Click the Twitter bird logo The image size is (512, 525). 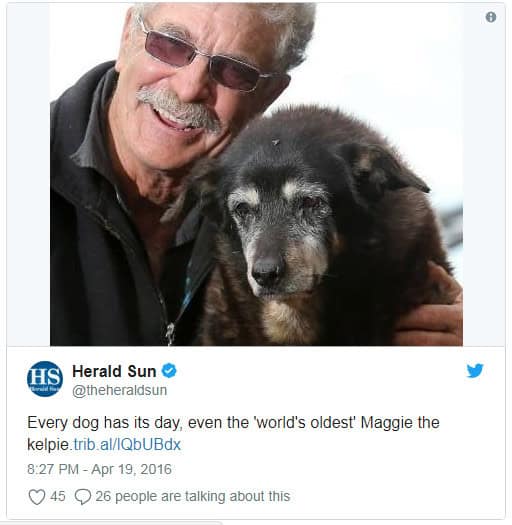coord(475,371)
